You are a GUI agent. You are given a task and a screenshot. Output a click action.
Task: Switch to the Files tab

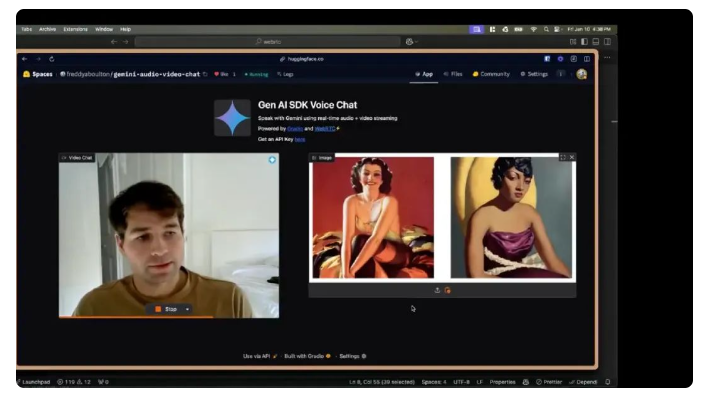click(453, 74)
